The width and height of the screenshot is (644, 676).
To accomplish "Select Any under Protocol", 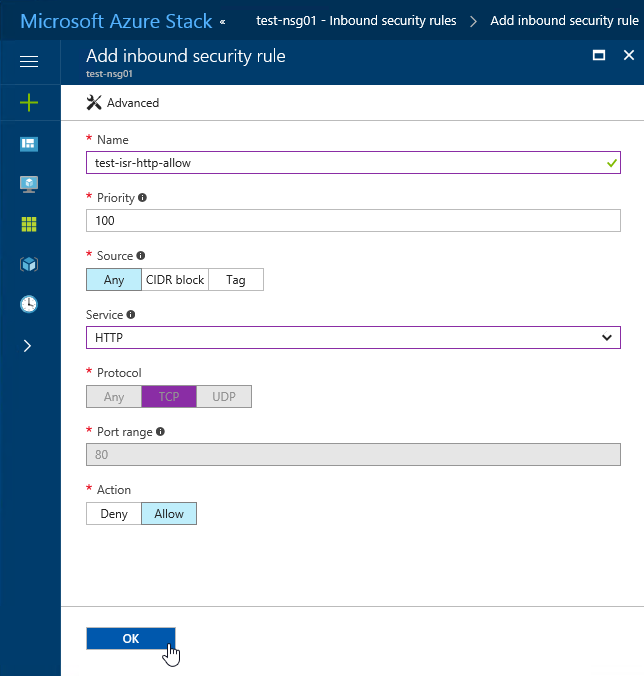I will [x=114, y=397].
